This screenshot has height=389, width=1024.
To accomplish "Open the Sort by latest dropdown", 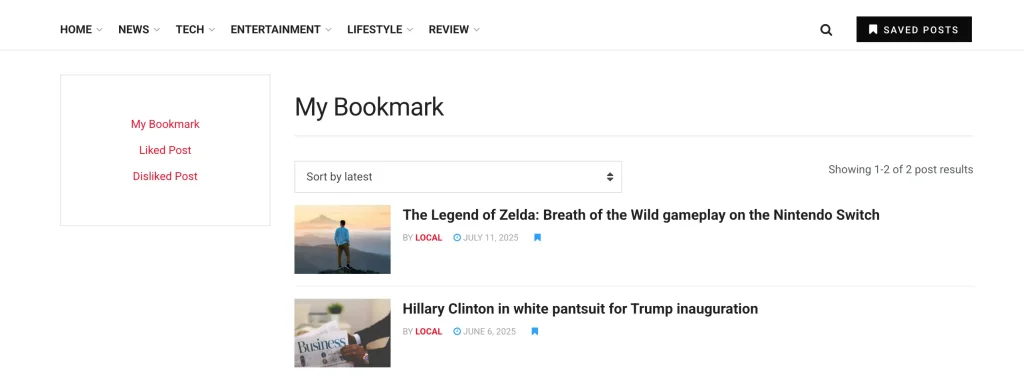I will 458,177.
